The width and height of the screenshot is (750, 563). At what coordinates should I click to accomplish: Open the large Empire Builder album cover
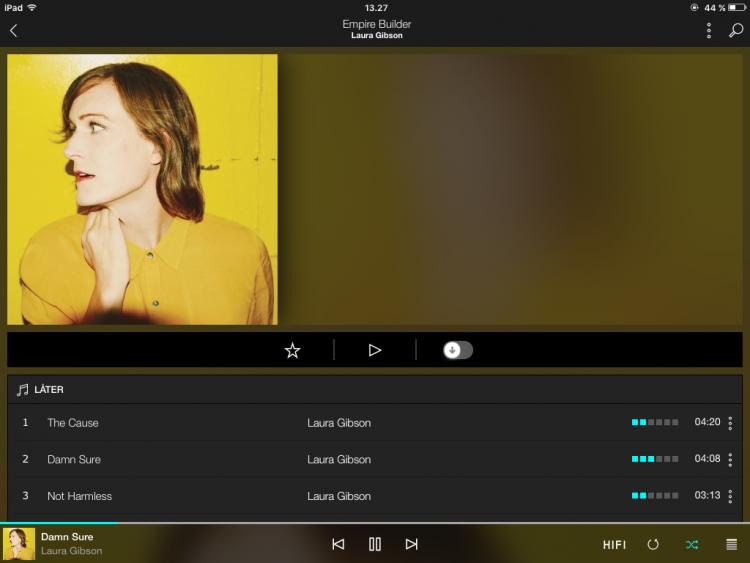pos(143,189)
